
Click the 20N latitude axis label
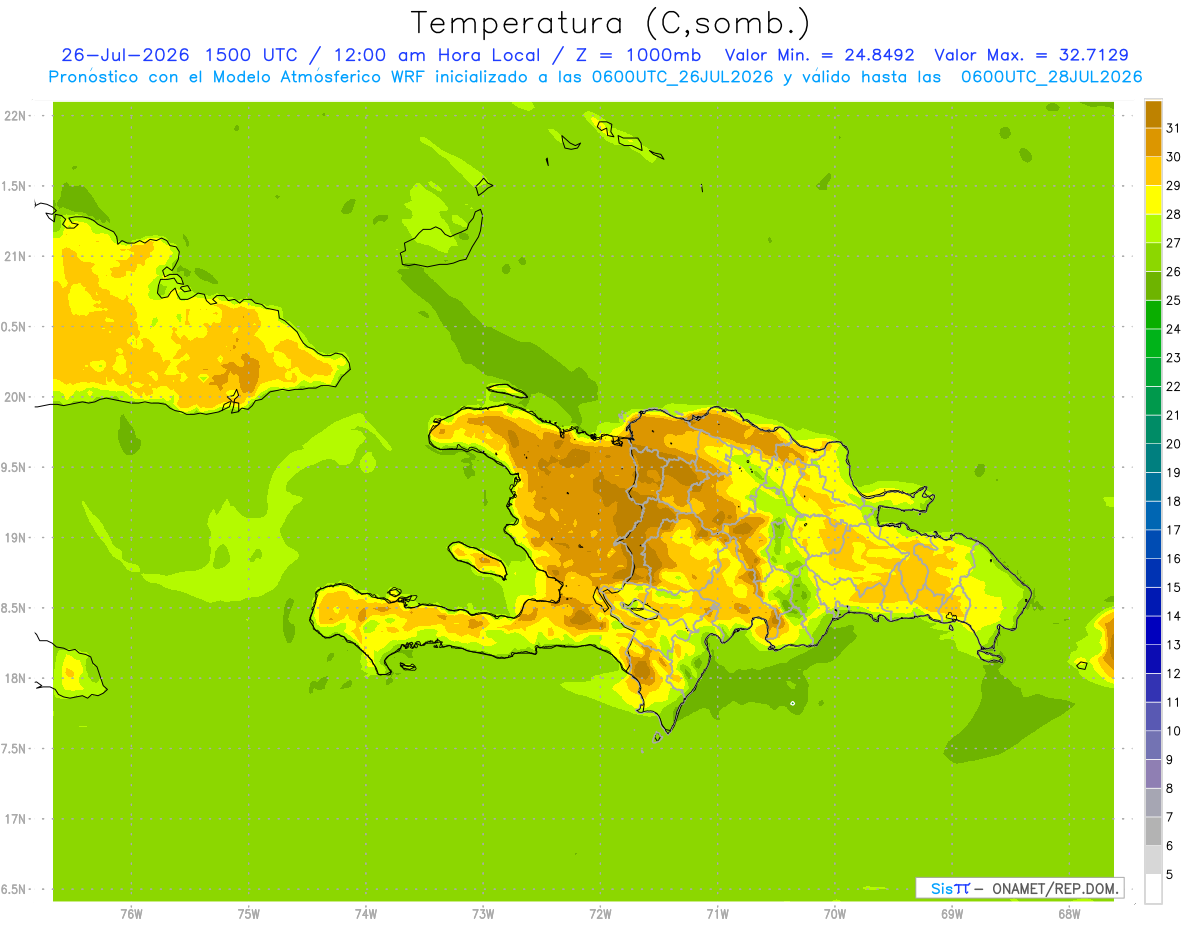pyautogui.click(x=16, y=397)
